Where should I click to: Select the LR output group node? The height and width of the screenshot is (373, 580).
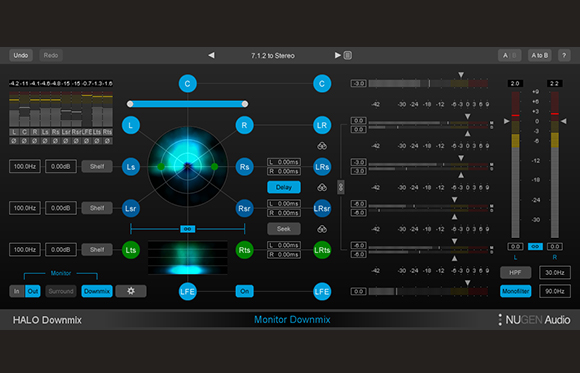coord(322,125)
